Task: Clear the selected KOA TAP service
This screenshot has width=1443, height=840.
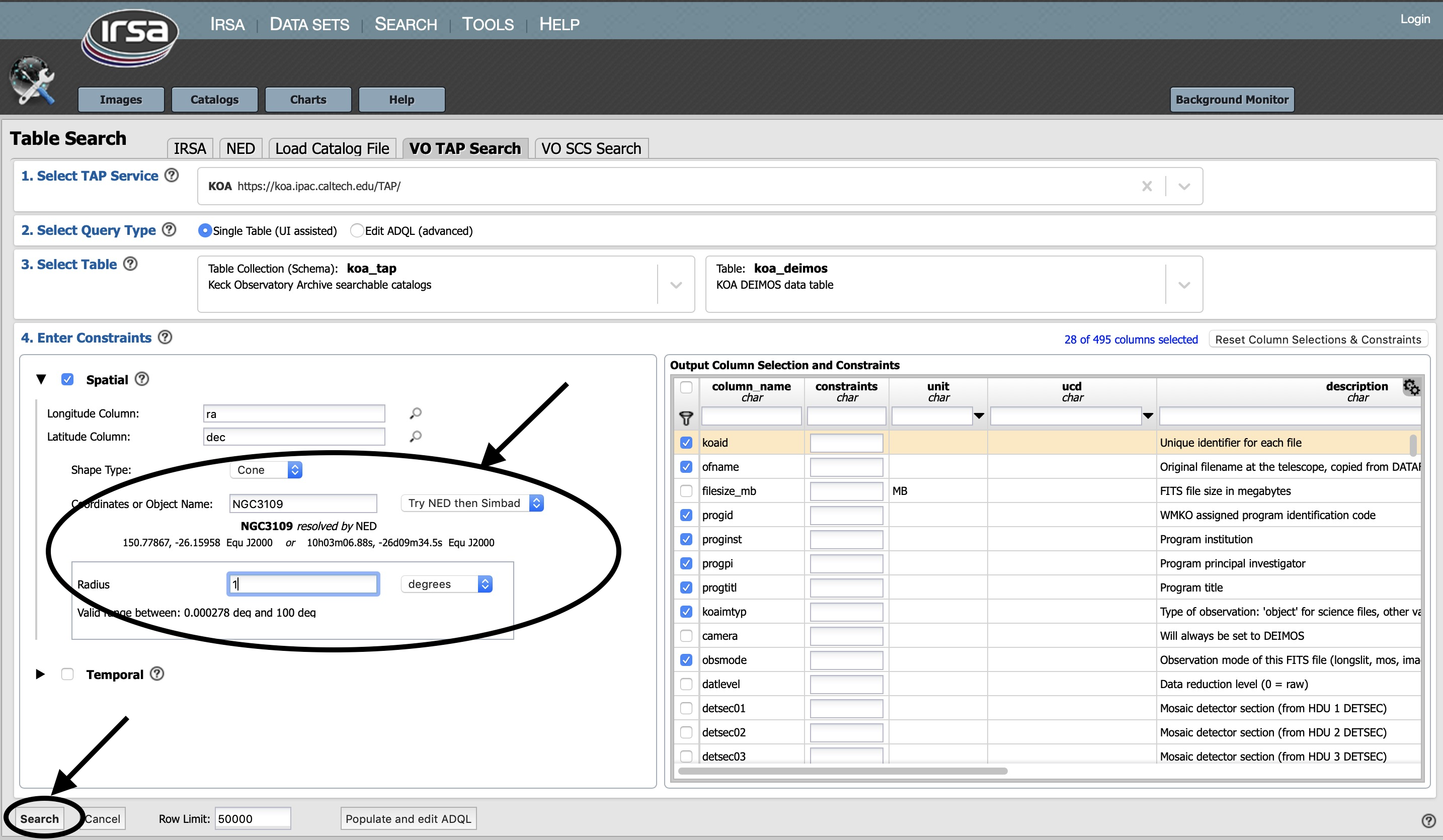Action: click(x=1146, y=186)
